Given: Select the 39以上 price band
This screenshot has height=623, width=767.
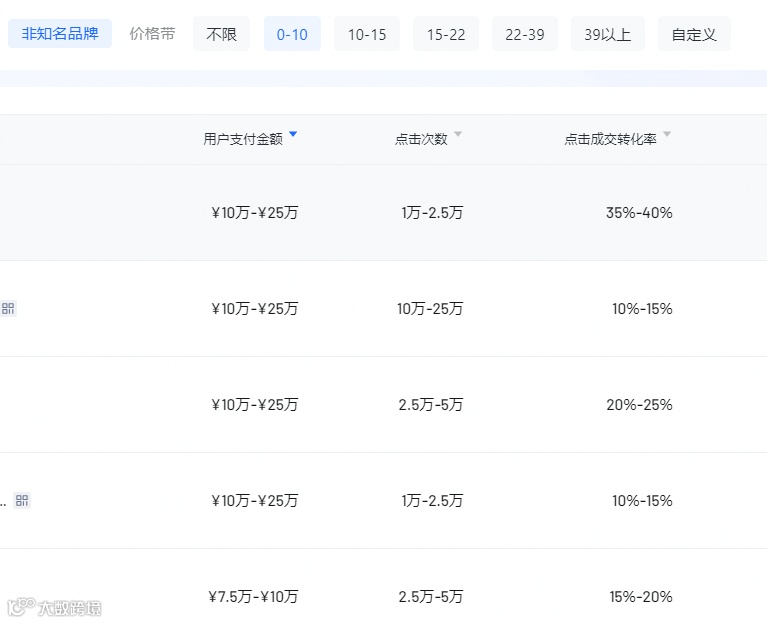Looking at the screenshot, I should click(x=608, y=34).
